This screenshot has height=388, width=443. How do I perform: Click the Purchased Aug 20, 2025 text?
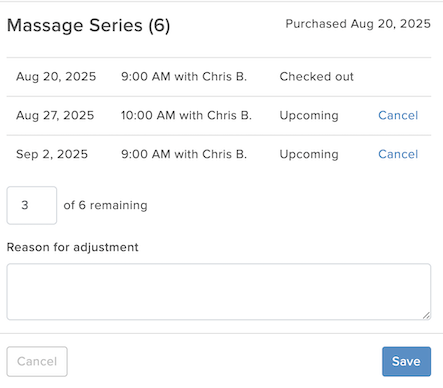tap(358, 24)
